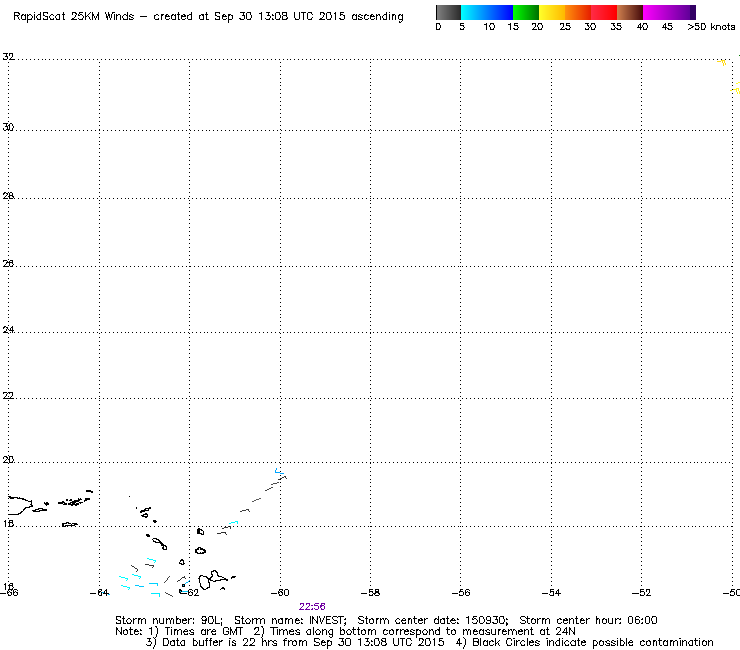Click the blue wind barb near 20N, 60W
Screen dimensions: 740x650
pos(279,471)
